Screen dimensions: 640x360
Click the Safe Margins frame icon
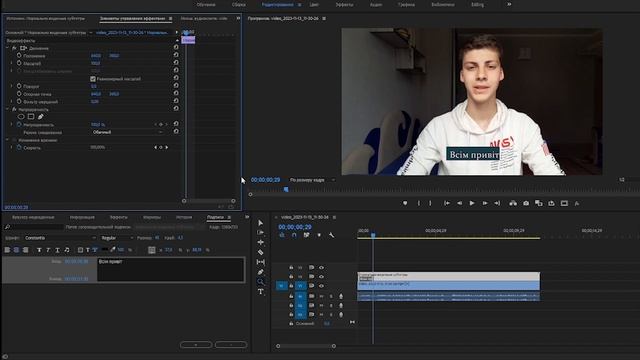[564, 203]
